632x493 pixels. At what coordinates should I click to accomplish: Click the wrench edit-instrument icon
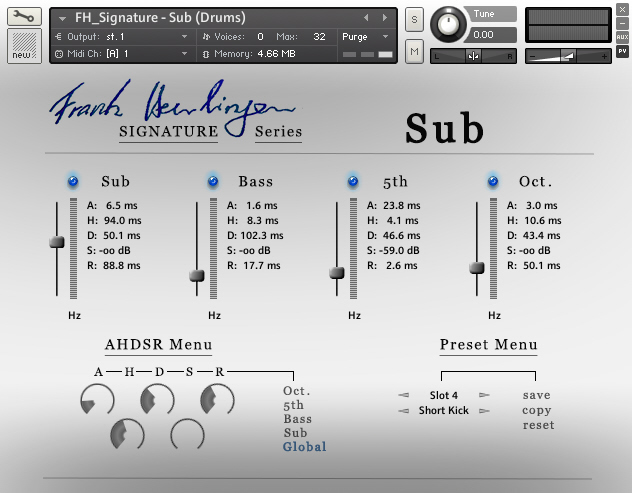(22, 17)
